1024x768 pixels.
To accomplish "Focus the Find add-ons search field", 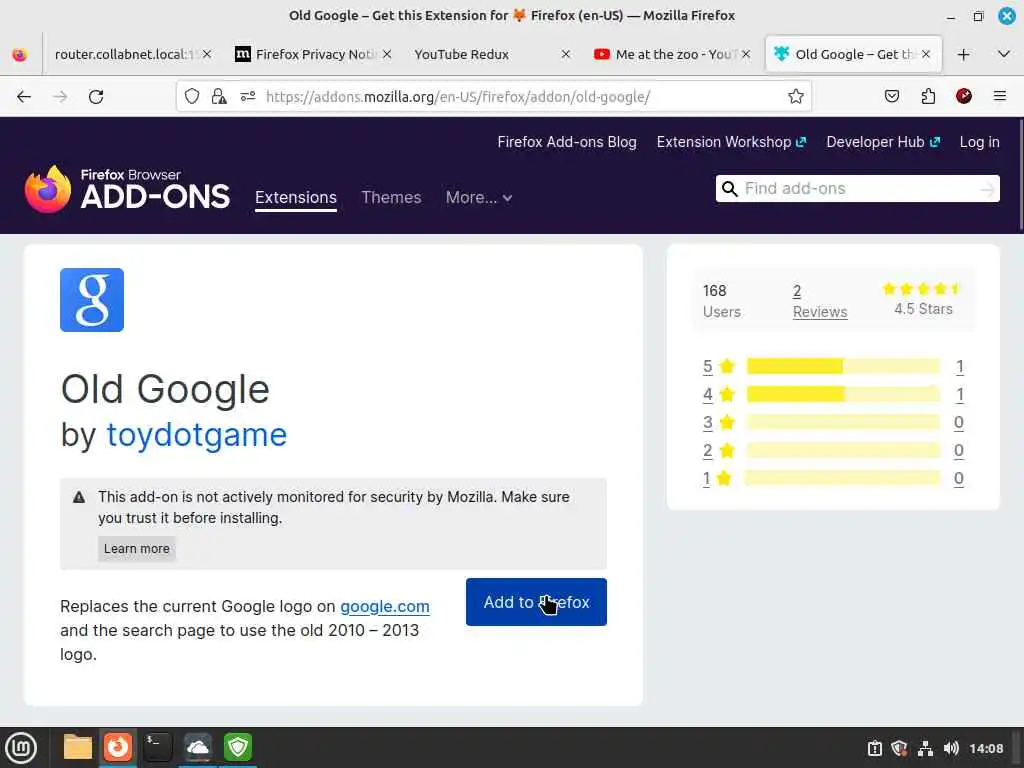I will (x=859, y=189).
